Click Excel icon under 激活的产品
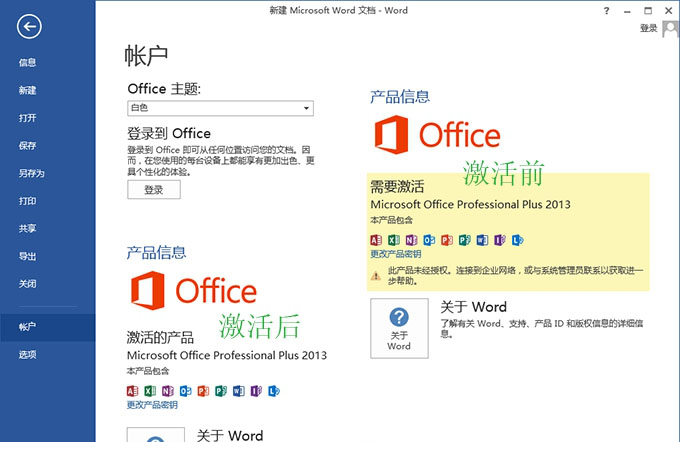Screen dimensions: 680x459 pyautogui.click(x=150, y=391)
